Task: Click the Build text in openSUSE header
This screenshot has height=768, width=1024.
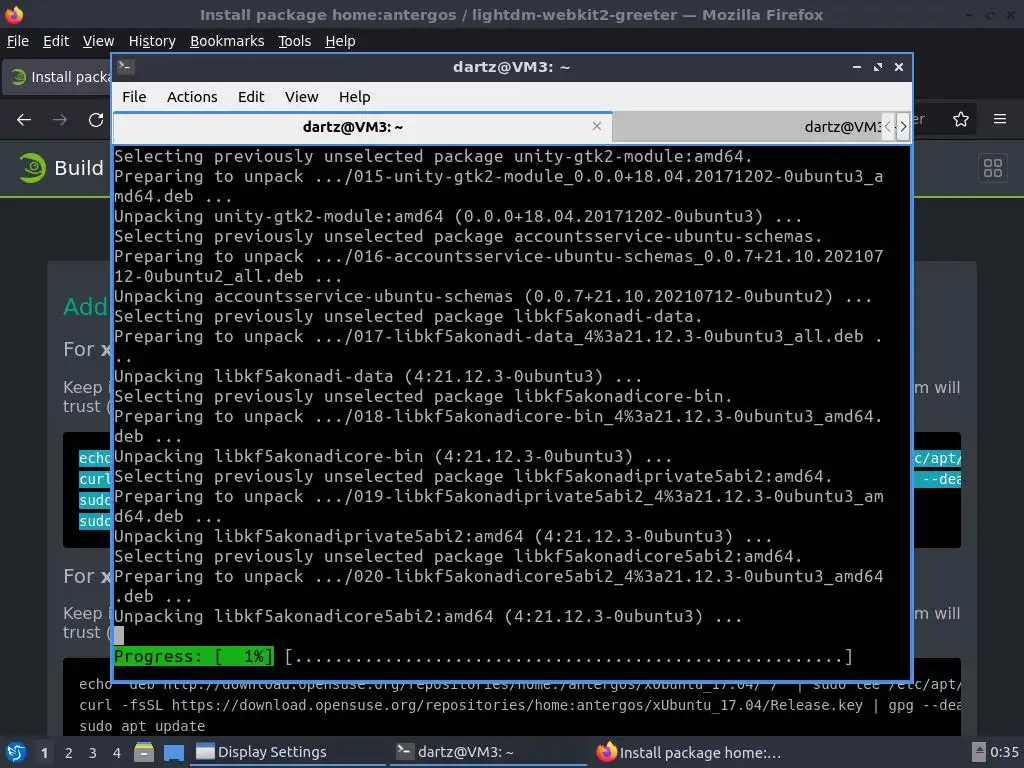Action: [79, 168]
